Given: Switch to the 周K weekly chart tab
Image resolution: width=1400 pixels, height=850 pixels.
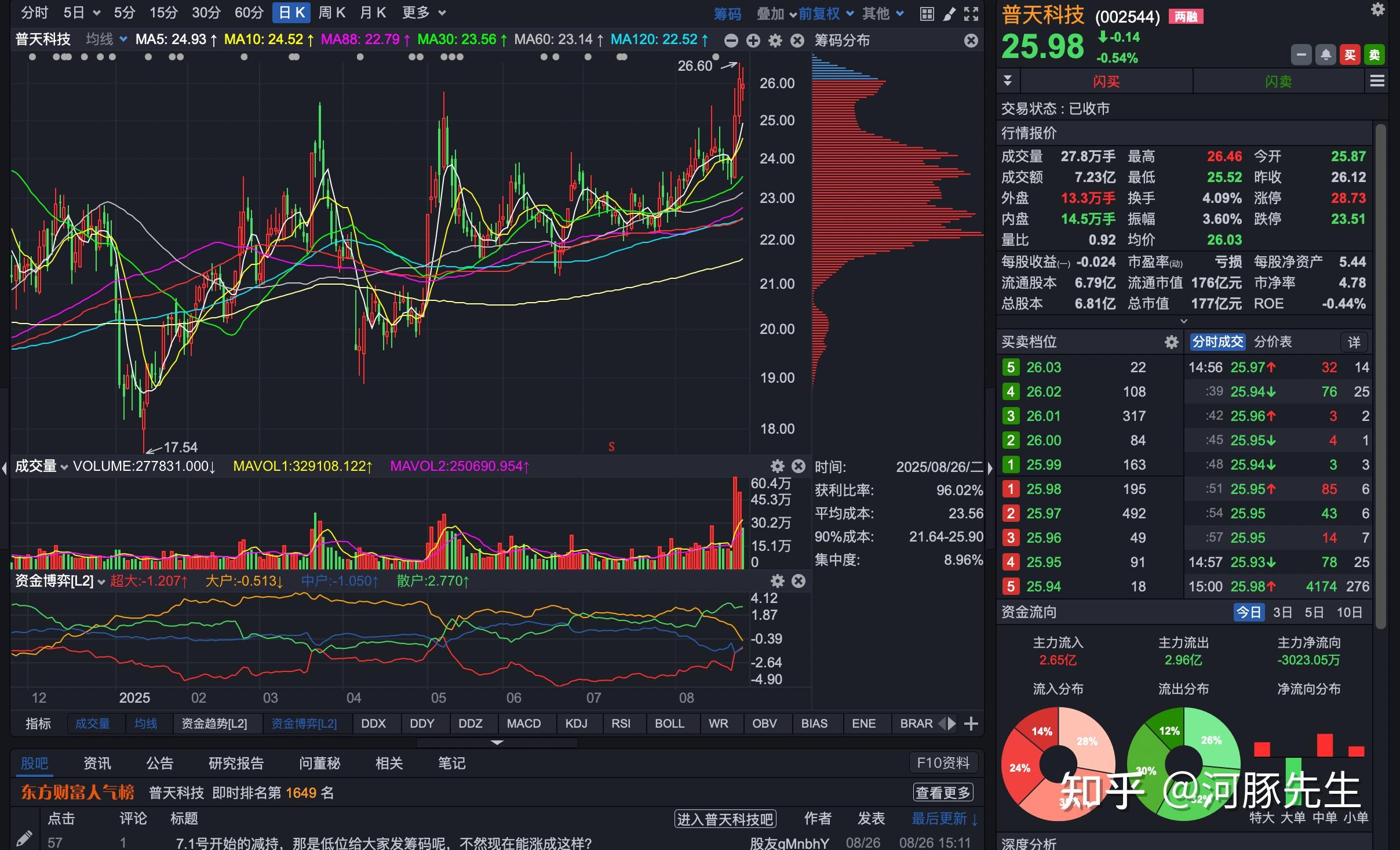Looking at the screenshot, I should click(331, 12).
